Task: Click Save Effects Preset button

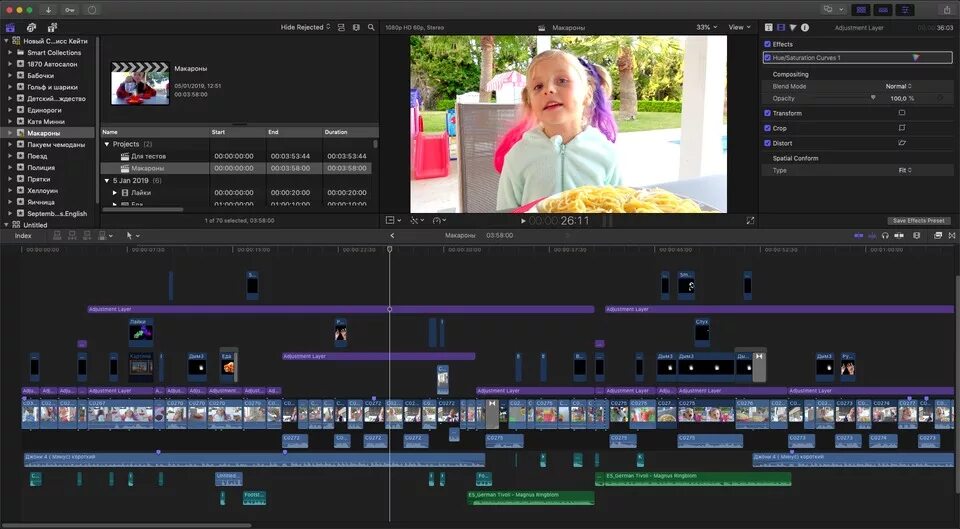Action: coord(918,220)
